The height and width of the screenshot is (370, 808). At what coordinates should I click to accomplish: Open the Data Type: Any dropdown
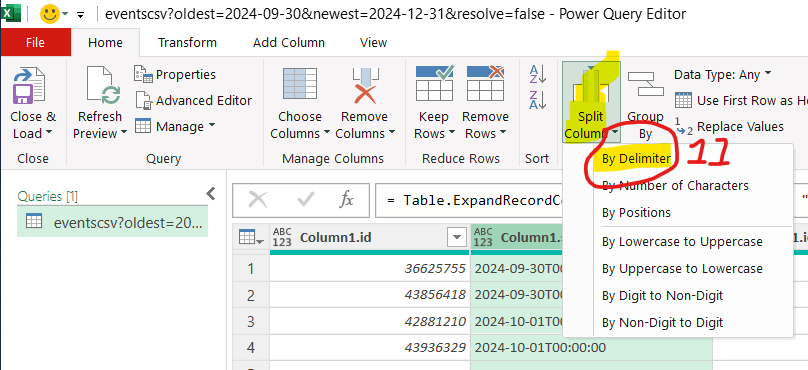(722, 75)
